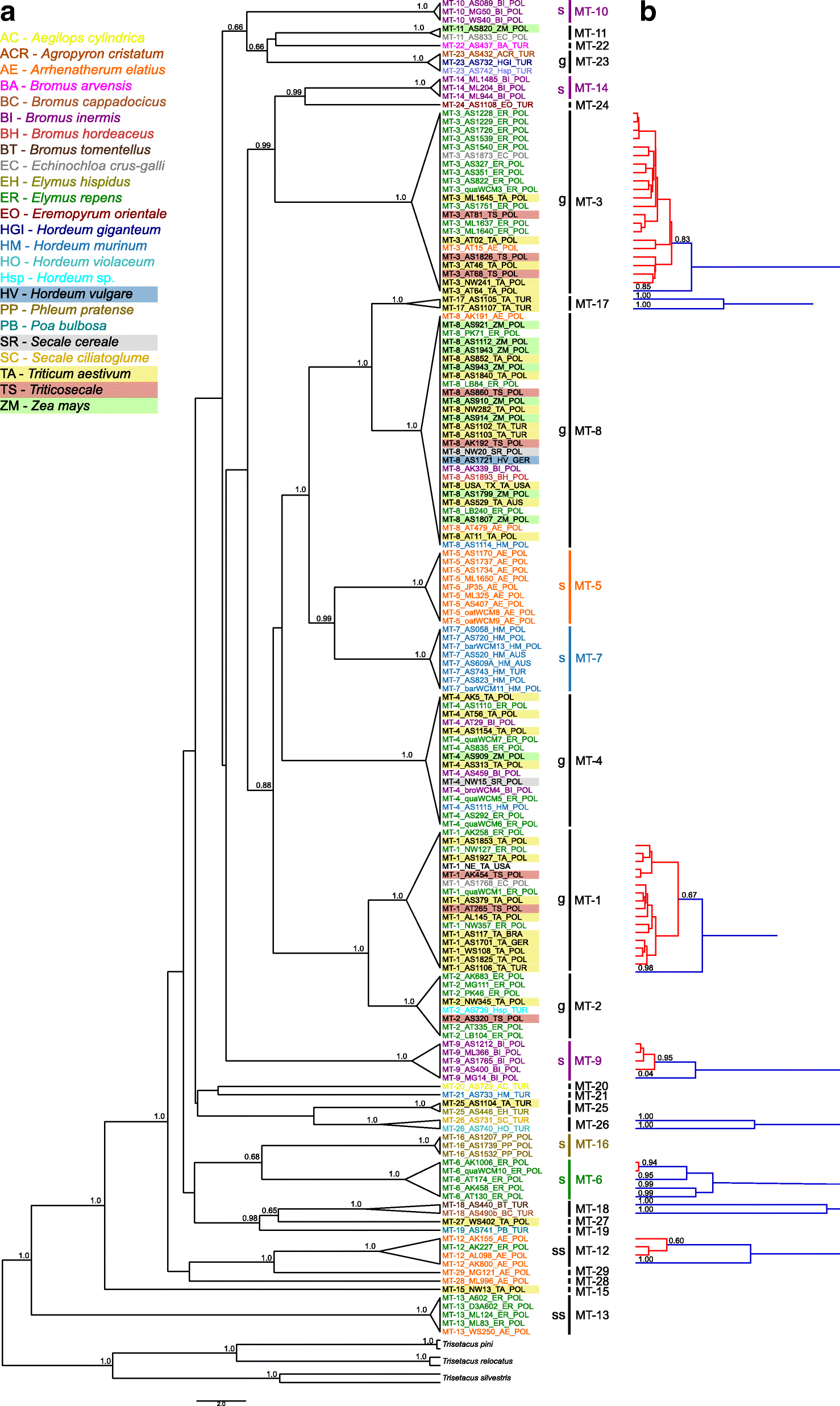Click legend entry 'EO - Eremopyrum orientale'

click(x=84, y=214)
